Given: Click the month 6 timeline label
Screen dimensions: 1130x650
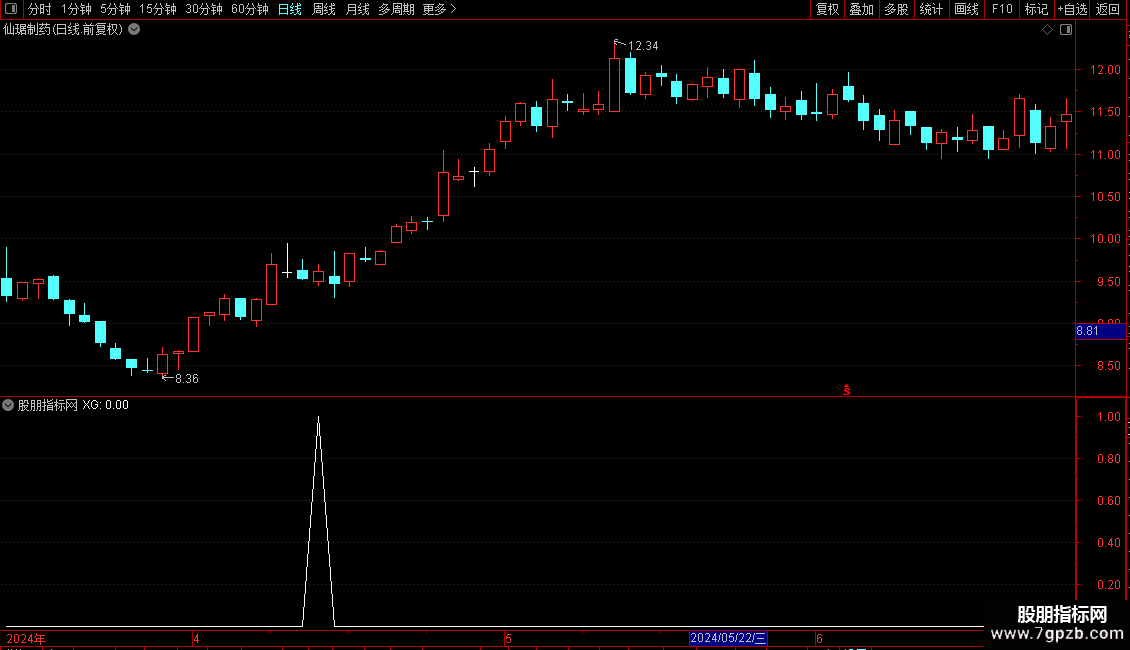Looking at the screenshot, I should pyautogui.click(x=819, y=638).
